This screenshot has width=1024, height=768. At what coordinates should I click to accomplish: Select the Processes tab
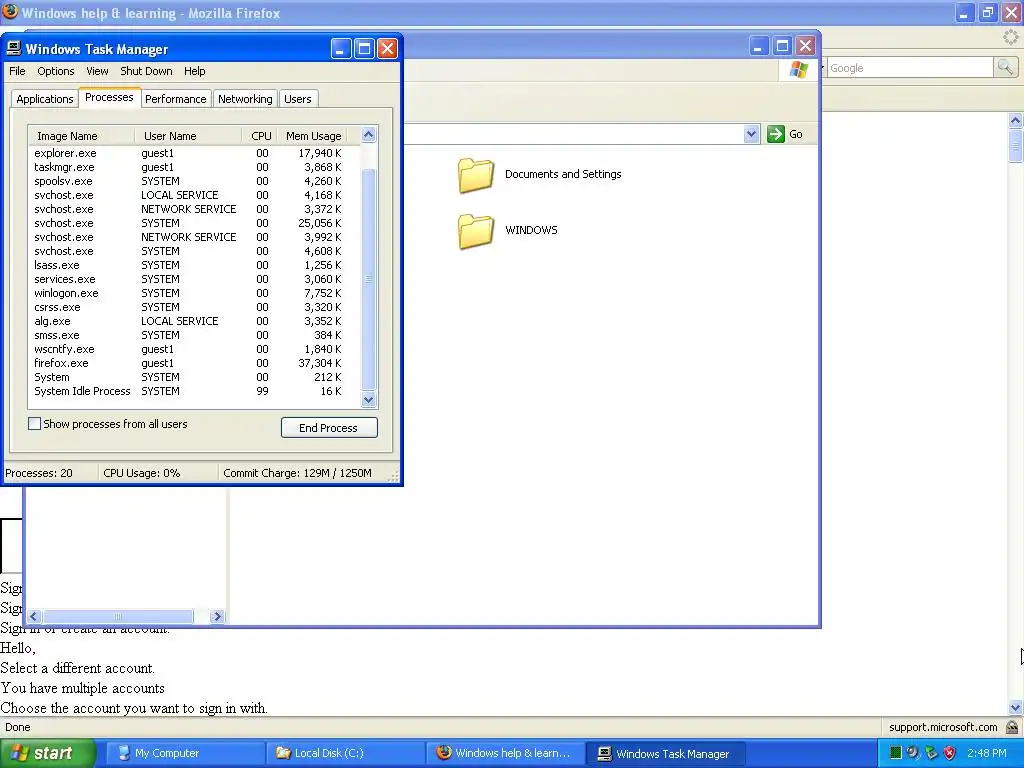tap(109, 97)
